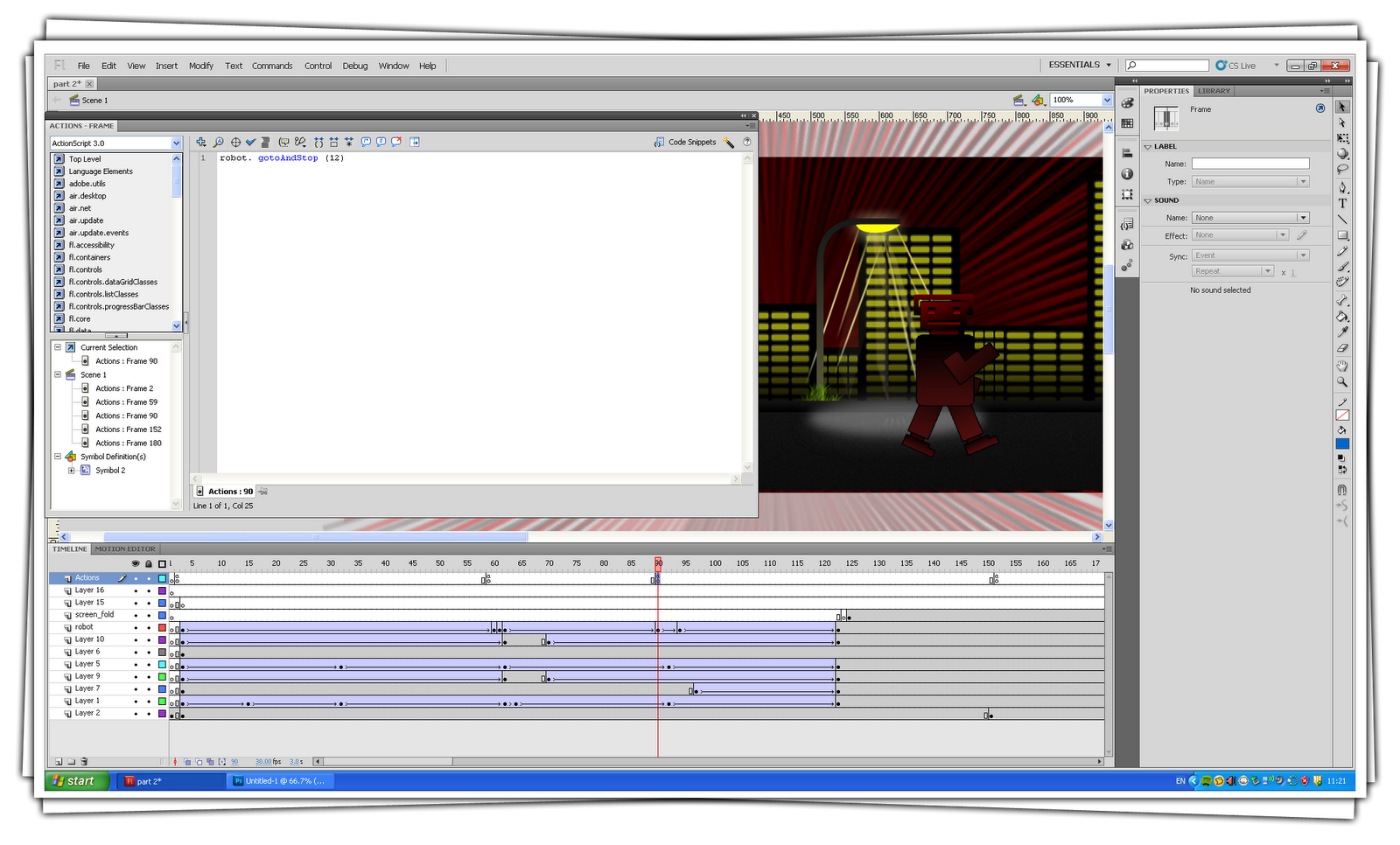The height and width of the screenshot is (845, 1400).
Task: Select the Pencil tool
Action: point(1342,251)
